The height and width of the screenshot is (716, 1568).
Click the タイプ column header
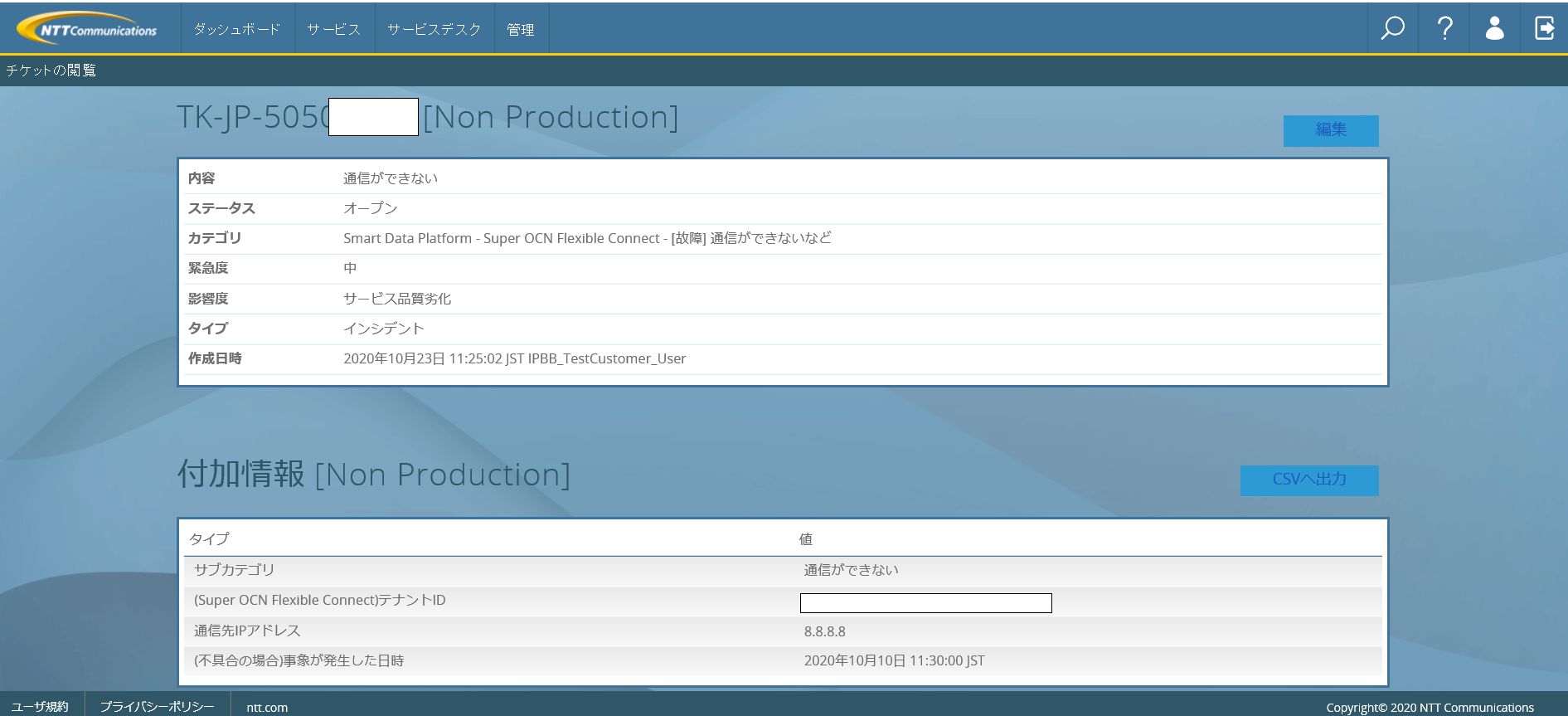coord(209,539)
